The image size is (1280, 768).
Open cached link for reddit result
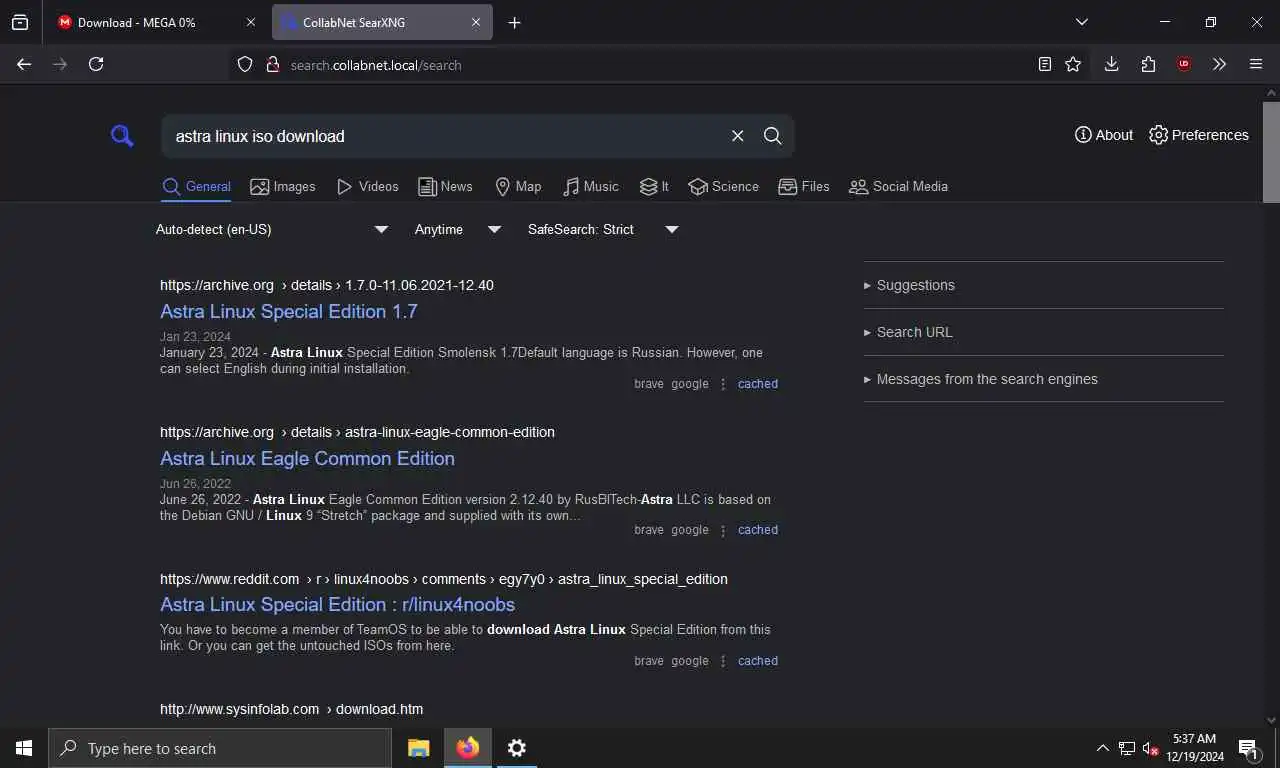(758, 661)
